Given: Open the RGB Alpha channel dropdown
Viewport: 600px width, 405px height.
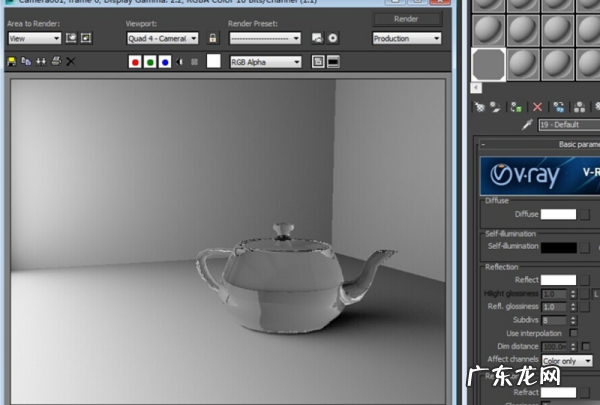Looking at the screenshot, I should coord(265,62).
